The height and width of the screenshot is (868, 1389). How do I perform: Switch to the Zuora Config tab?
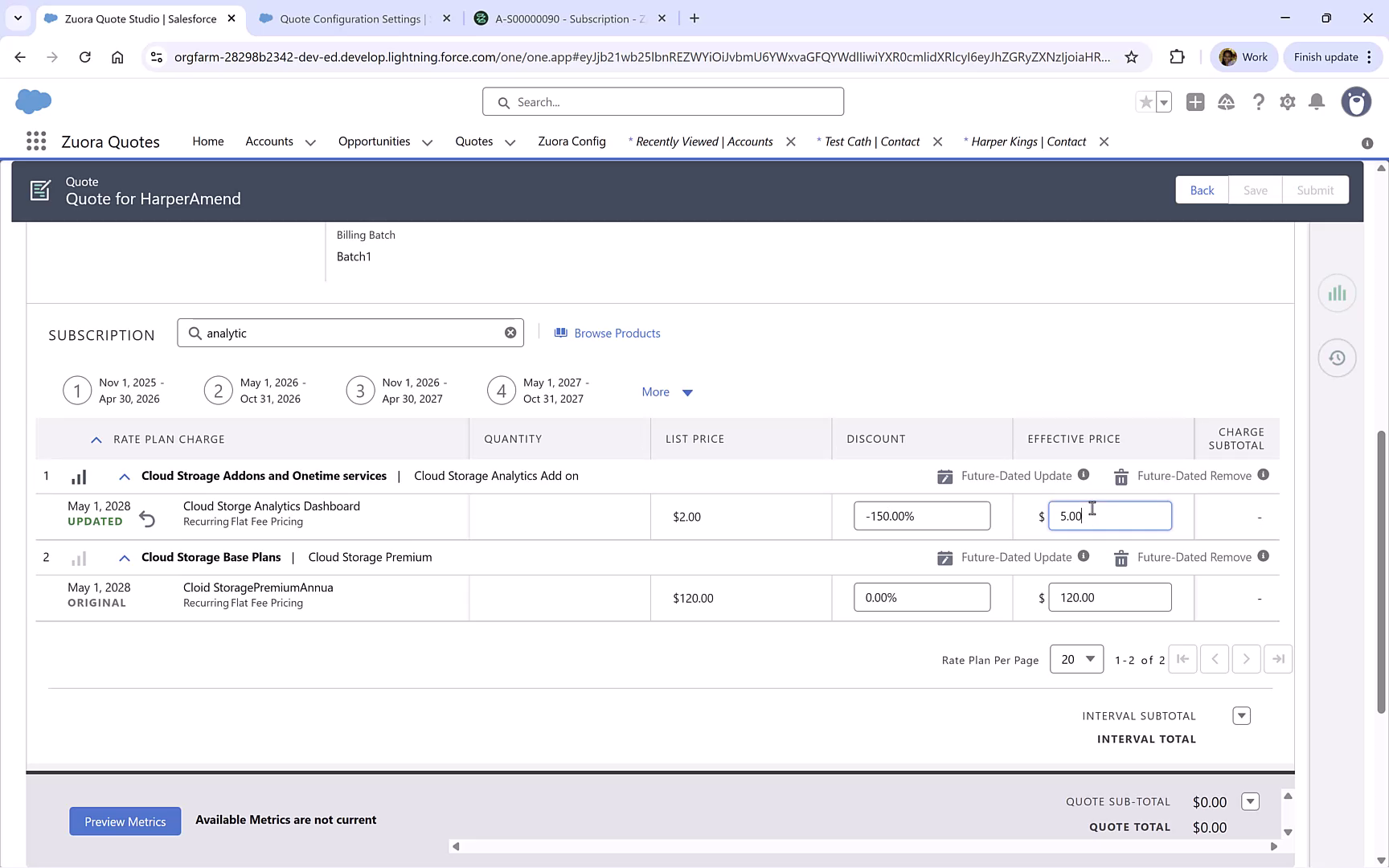(x=572, y=141)
